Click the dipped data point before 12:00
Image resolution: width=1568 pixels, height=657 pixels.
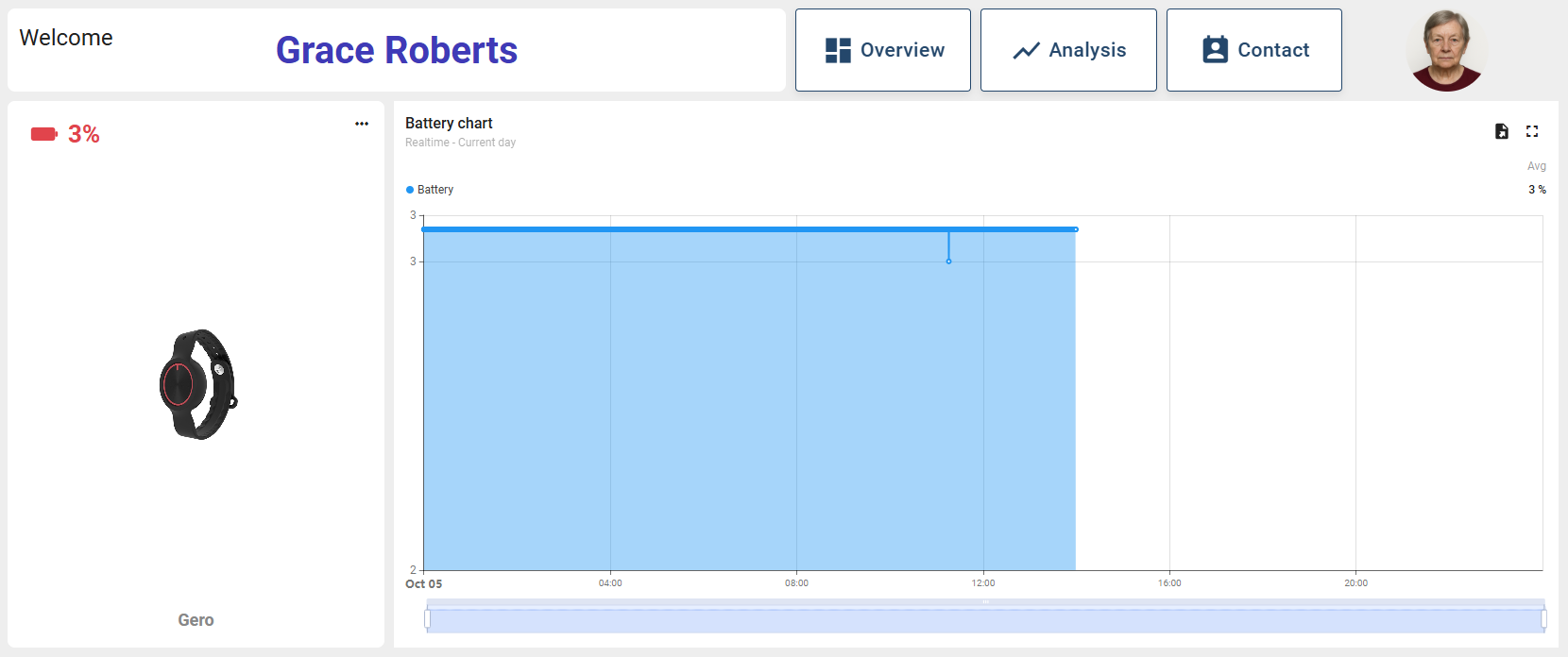948,261
